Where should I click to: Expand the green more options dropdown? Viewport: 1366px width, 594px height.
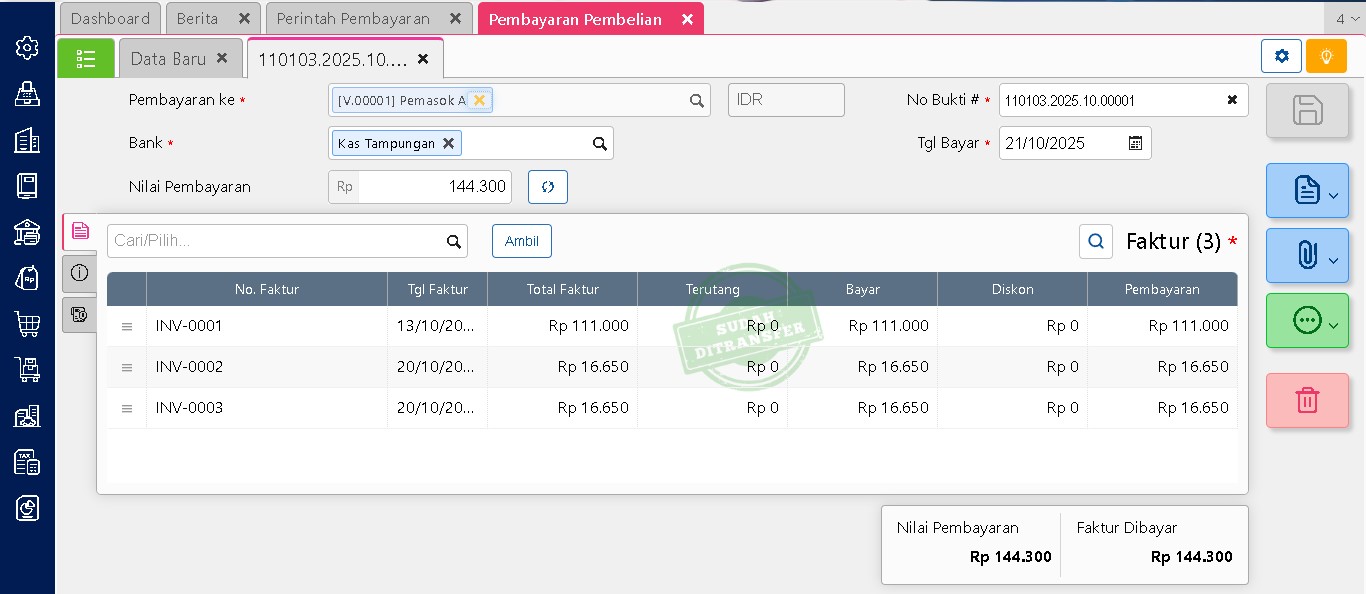point(1307,321)
